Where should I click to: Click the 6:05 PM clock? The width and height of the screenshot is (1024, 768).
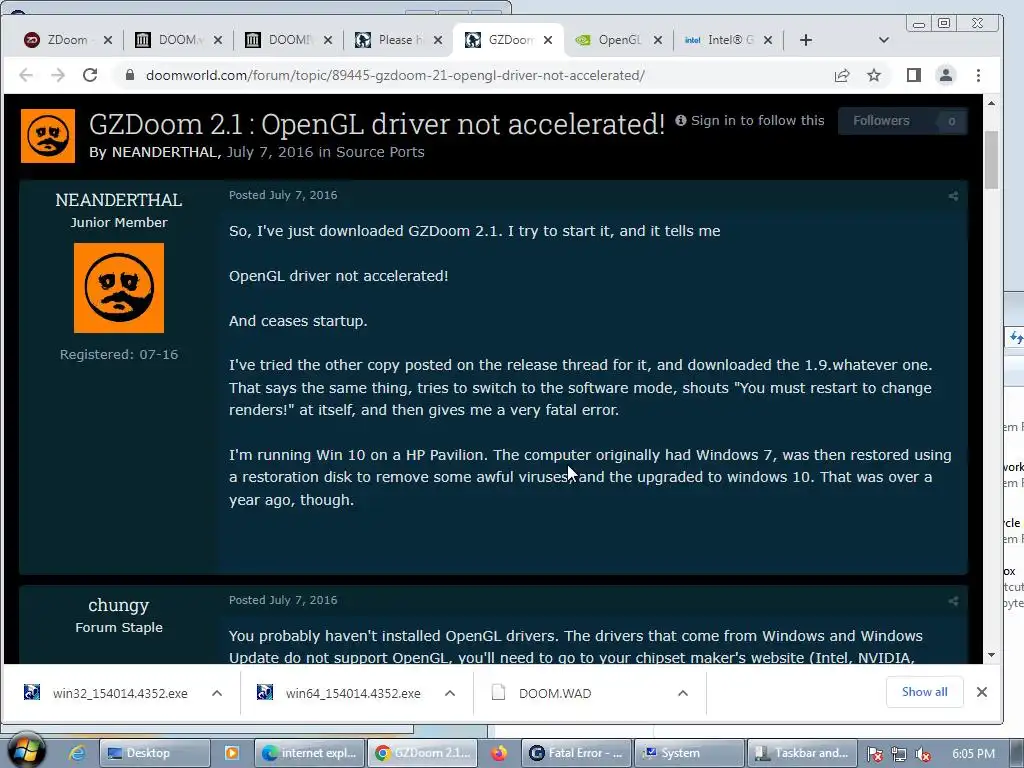tap(974, 754)
